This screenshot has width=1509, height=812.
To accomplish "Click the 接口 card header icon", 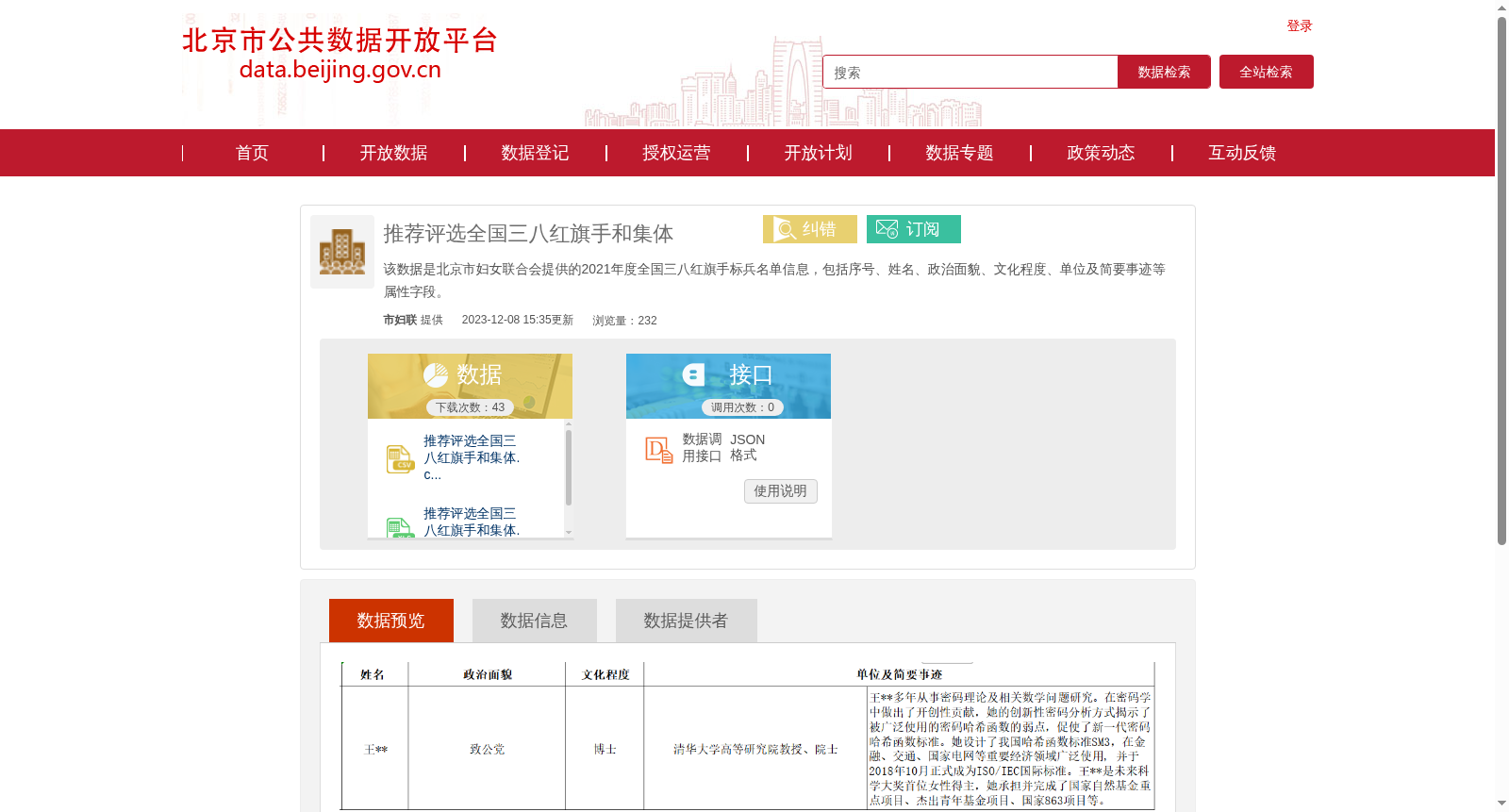I will point(694,375).
